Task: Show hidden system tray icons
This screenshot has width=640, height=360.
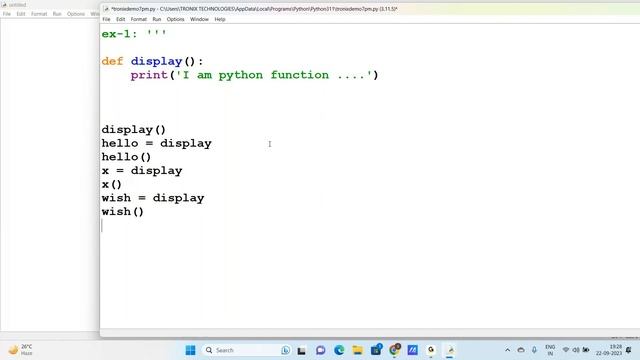Action: tap(507, 350)
